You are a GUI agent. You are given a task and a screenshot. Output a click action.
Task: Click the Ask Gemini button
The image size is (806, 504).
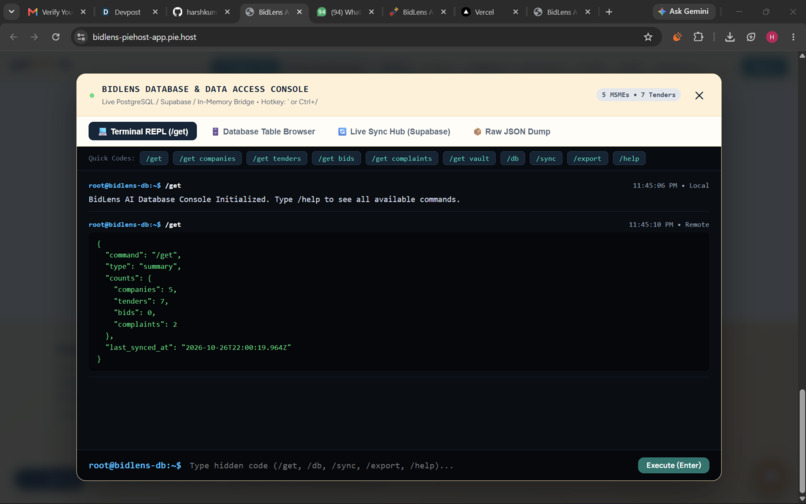tap(684, 11)
